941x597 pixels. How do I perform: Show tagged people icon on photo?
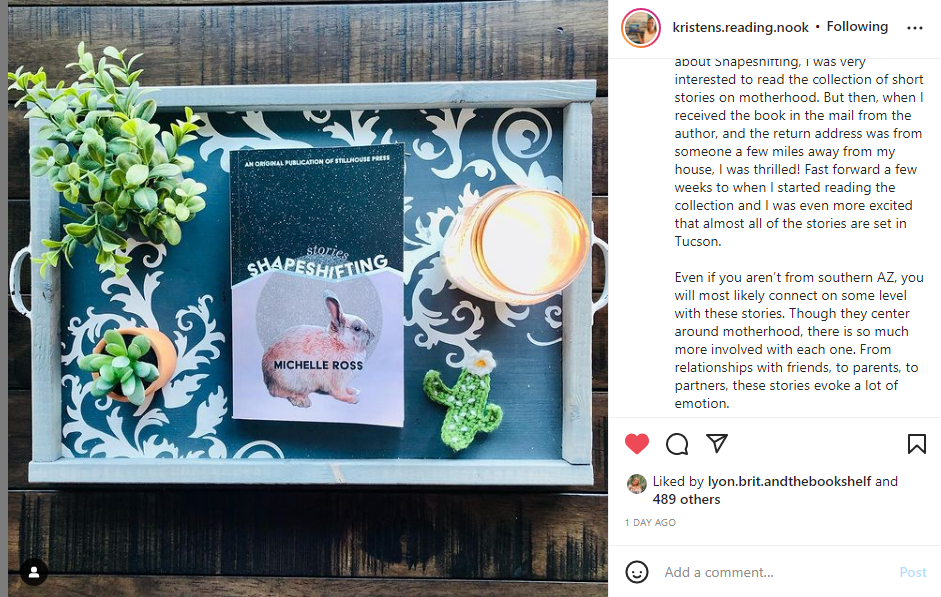(34, 572)
